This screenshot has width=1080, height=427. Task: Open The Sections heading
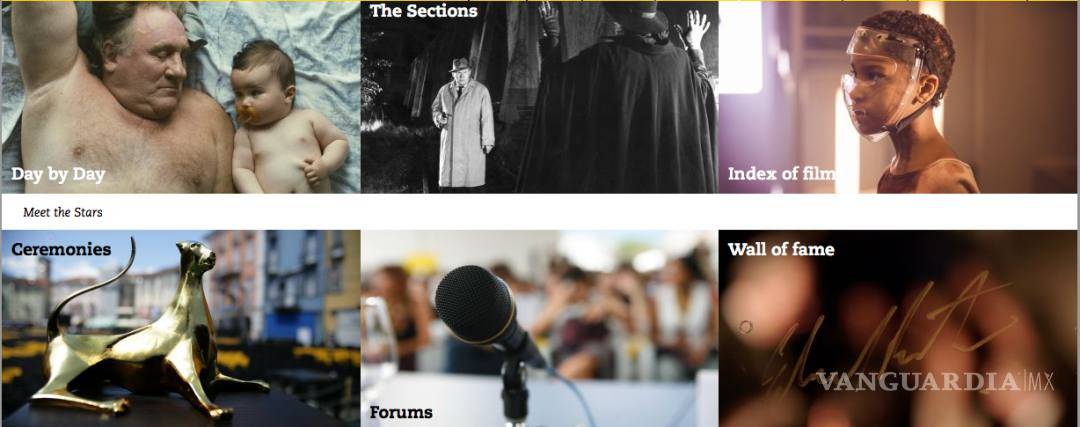click(424, 11)
